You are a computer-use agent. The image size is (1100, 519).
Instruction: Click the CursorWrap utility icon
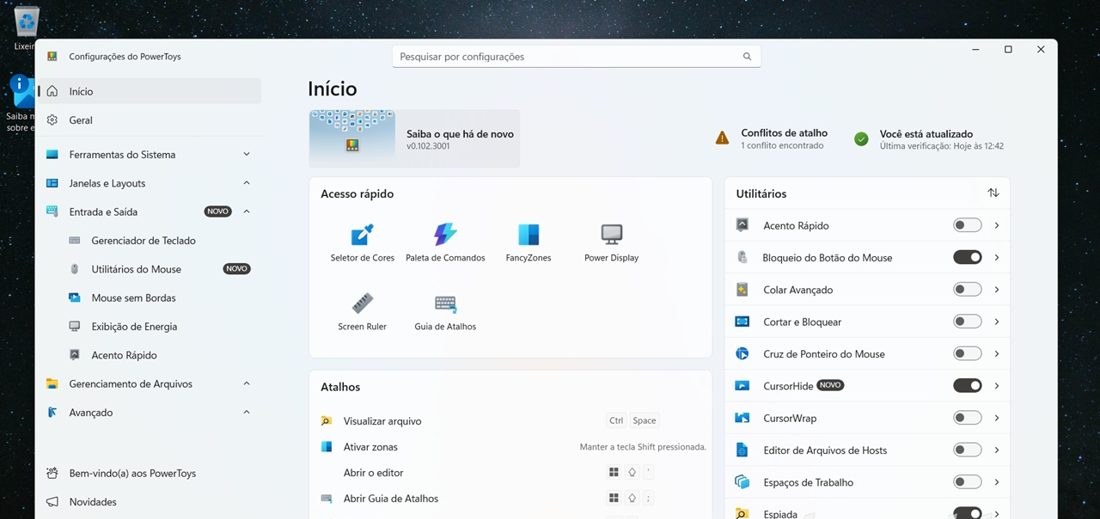click(742, 418)
